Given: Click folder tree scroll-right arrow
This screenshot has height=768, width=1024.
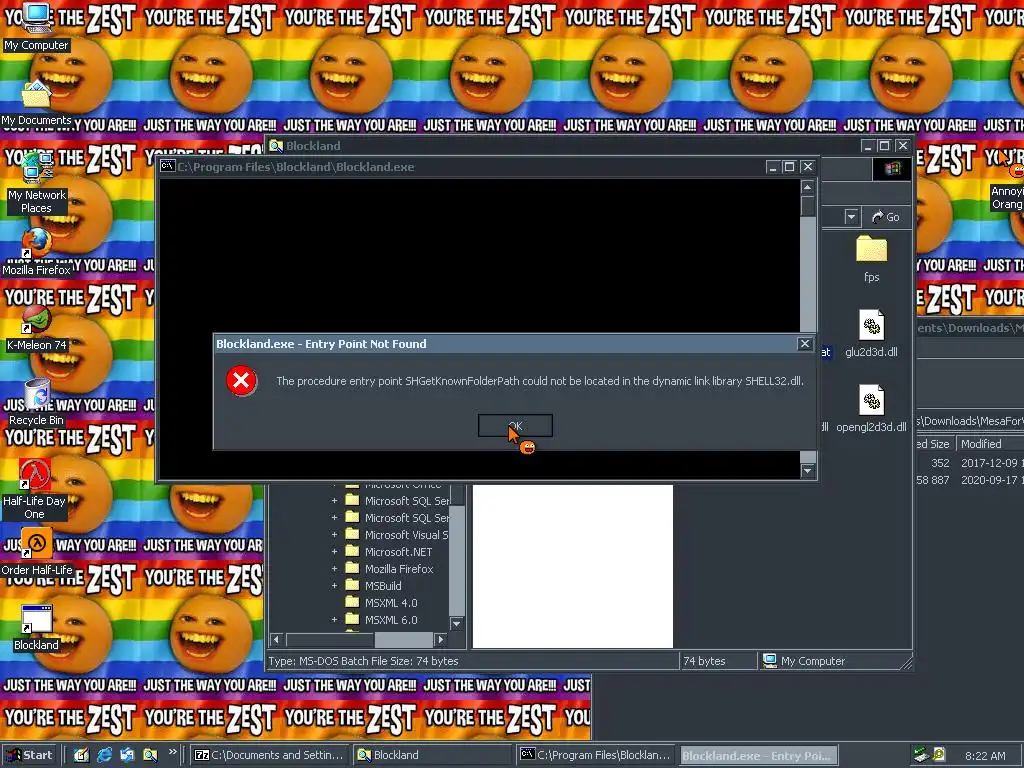Looking at the screenshot, I should click(x=441, y=639).
